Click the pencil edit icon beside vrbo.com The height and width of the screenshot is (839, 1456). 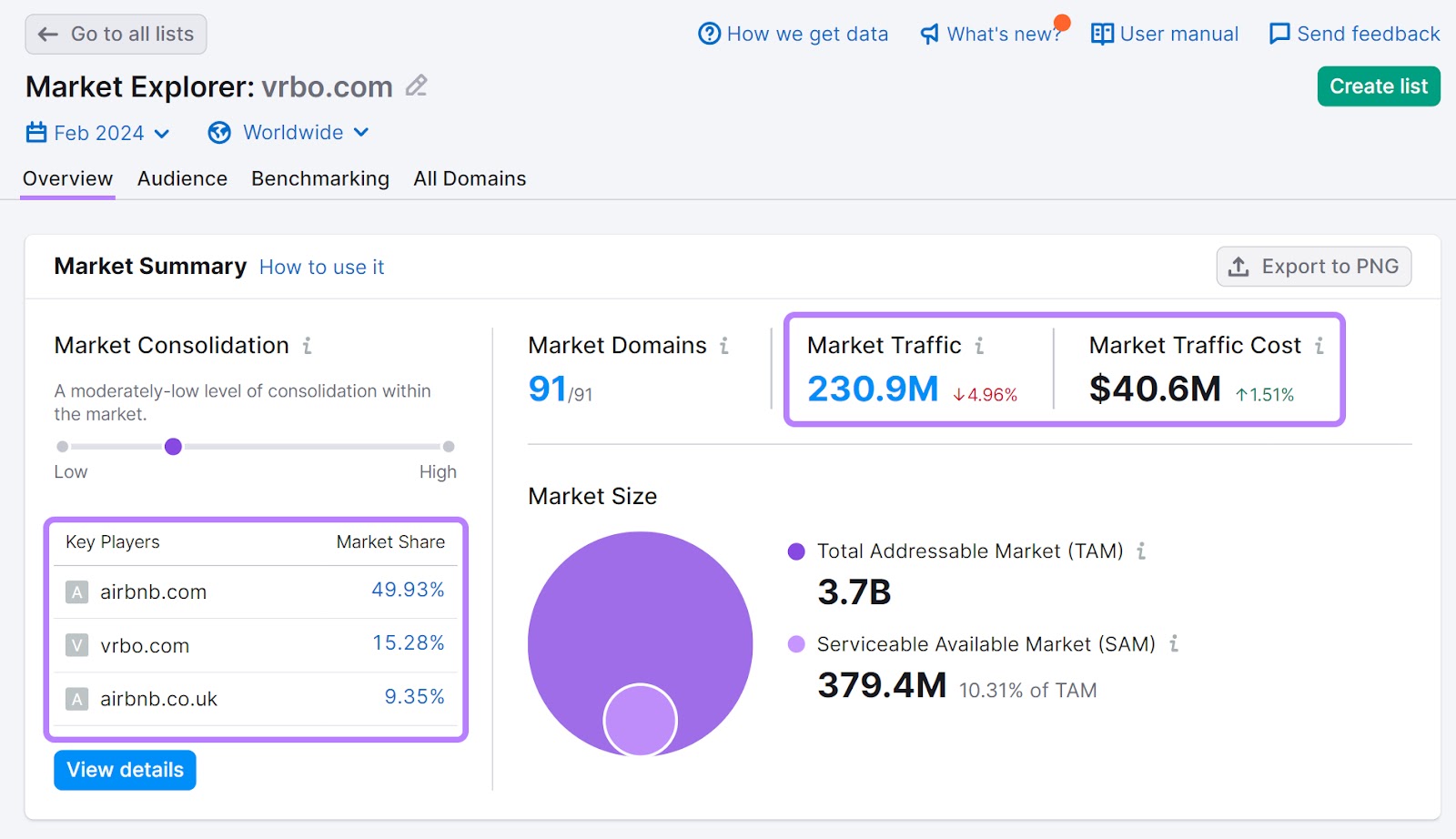(x=417, y=86)
